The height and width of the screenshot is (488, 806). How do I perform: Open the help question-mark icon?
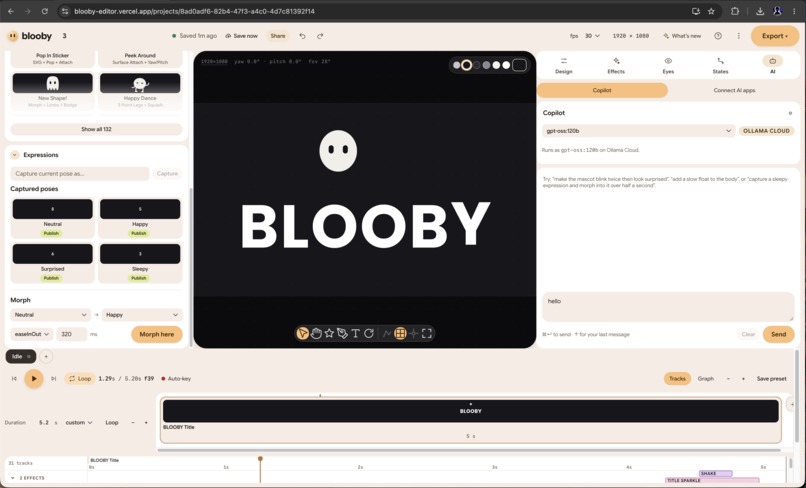coord(718,36)
